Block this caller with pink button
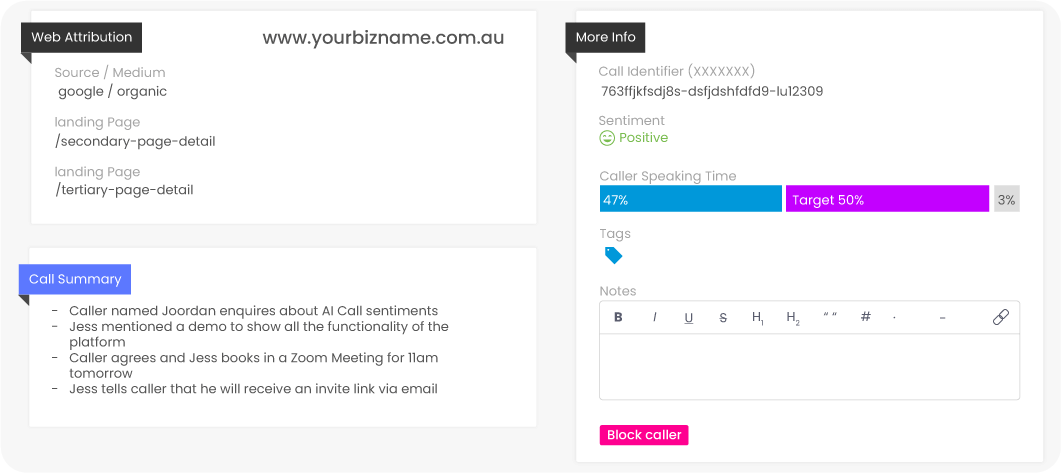Screen dimensions: 1061x473 point(644,435)
